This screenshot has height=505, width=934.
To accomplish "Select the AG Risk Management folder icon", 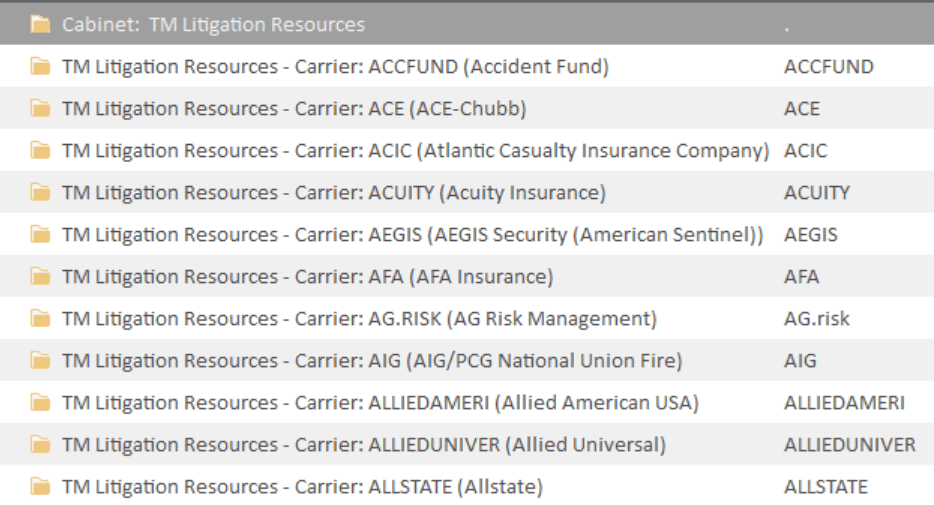I will (x=41, y=319).
